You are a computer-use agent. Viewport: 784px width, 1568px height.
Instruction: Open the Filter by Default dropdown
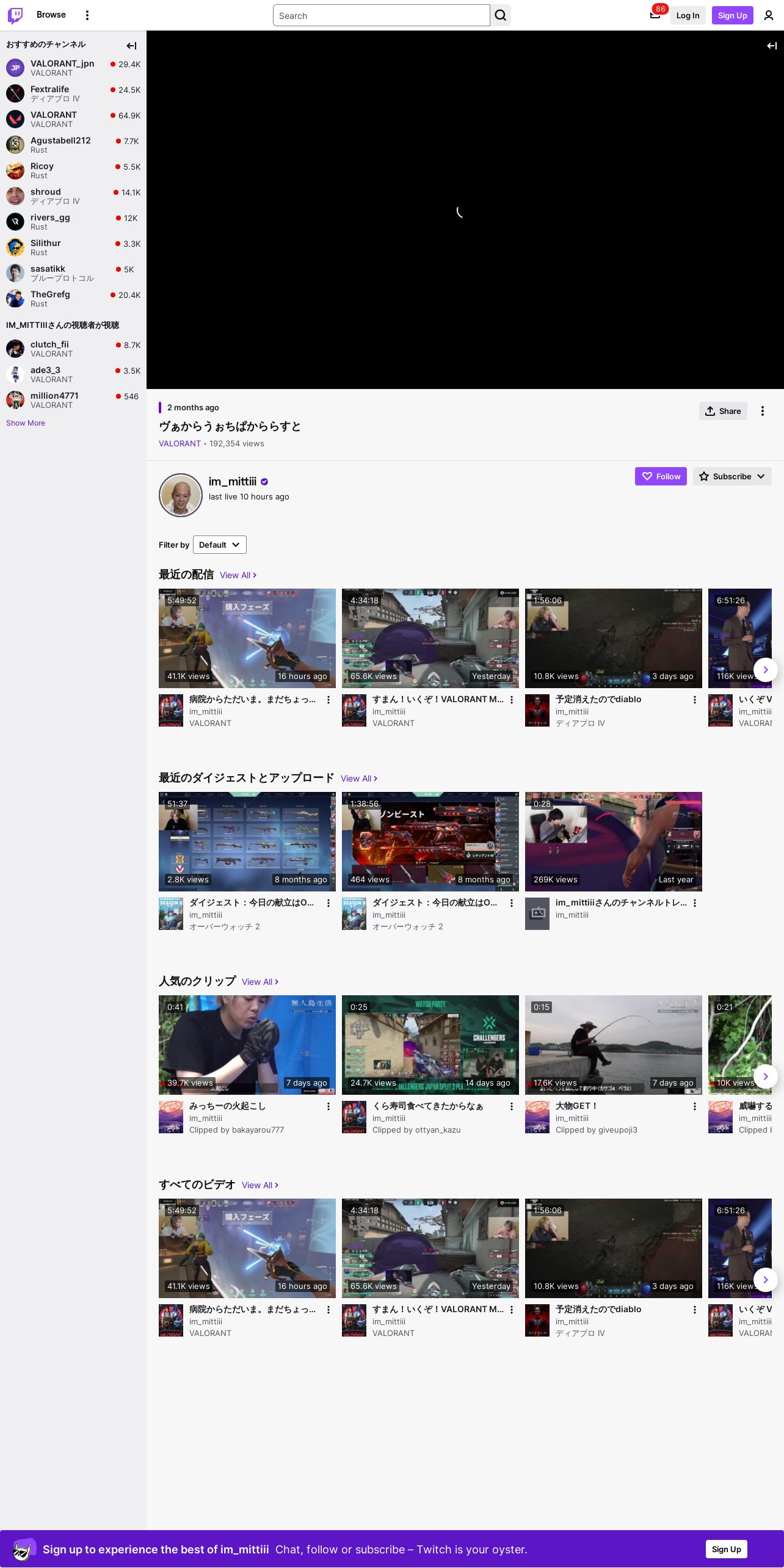(220, 545)
